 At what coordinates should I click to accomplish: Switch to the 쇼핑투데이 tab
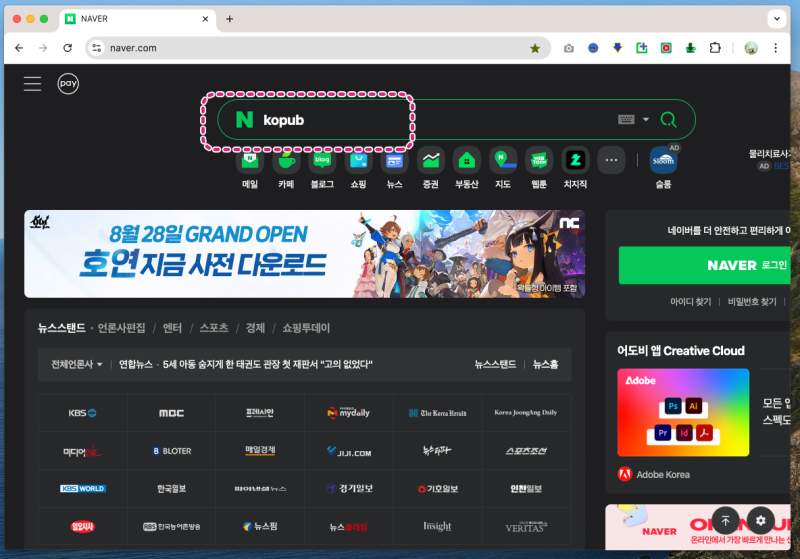pyautogui.click(x=306, y=328)
